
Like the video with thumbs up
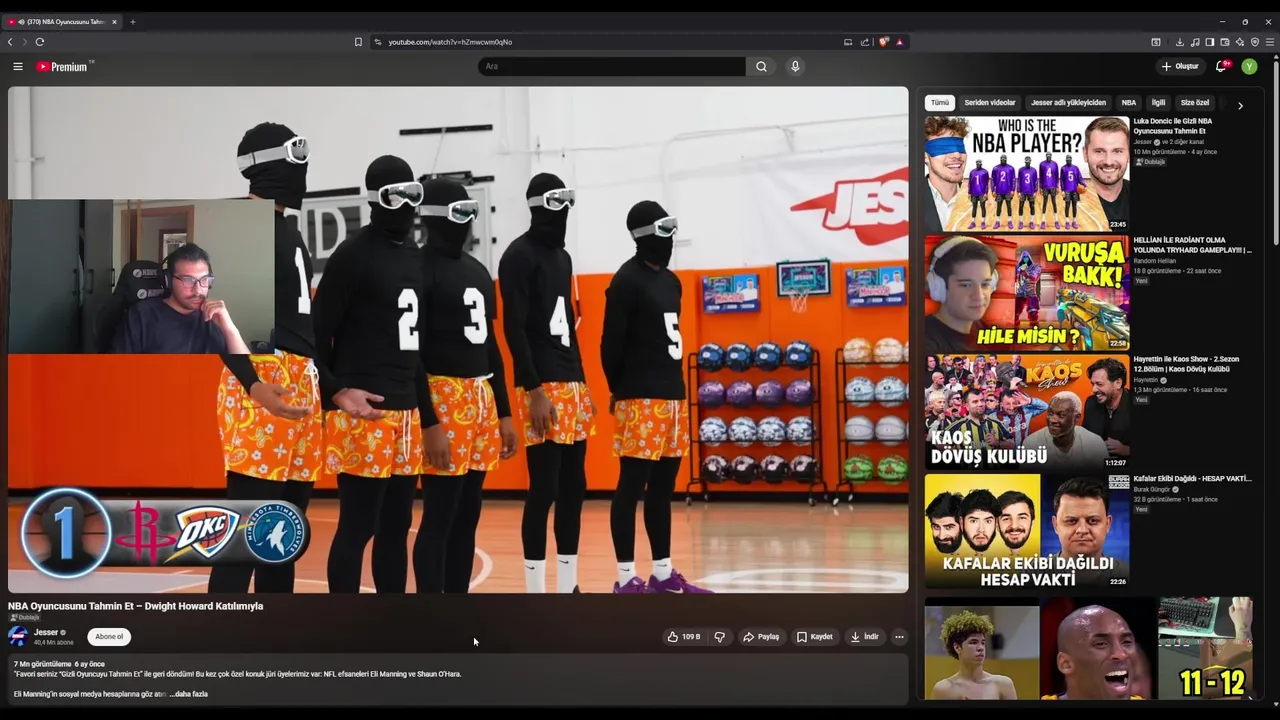click(x=684, y=636)
